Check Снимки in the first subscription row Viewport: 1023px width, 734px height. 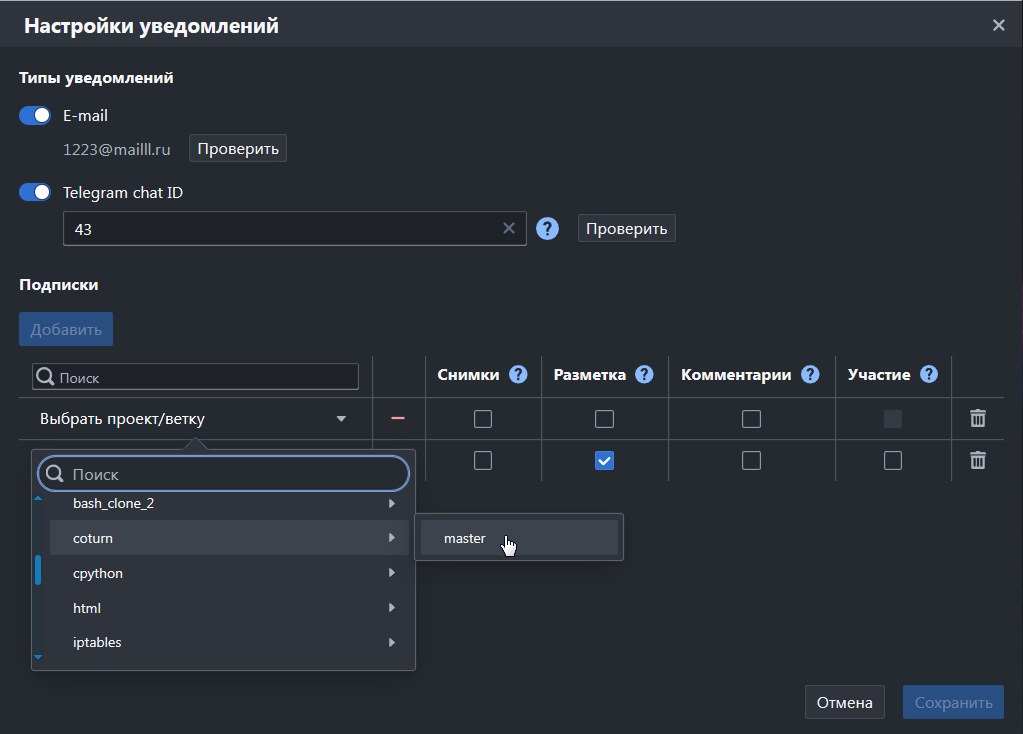483,419
